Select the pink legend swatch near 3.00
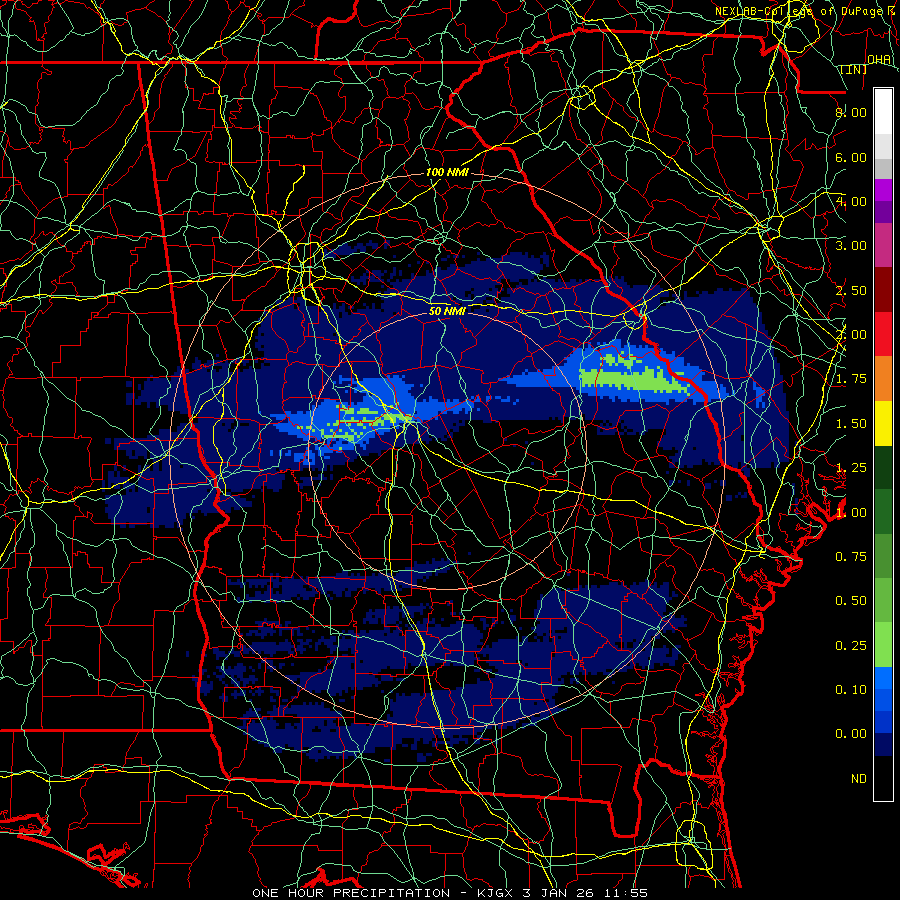The height and width of the screenshot is (900, 900). click(883, 246)
